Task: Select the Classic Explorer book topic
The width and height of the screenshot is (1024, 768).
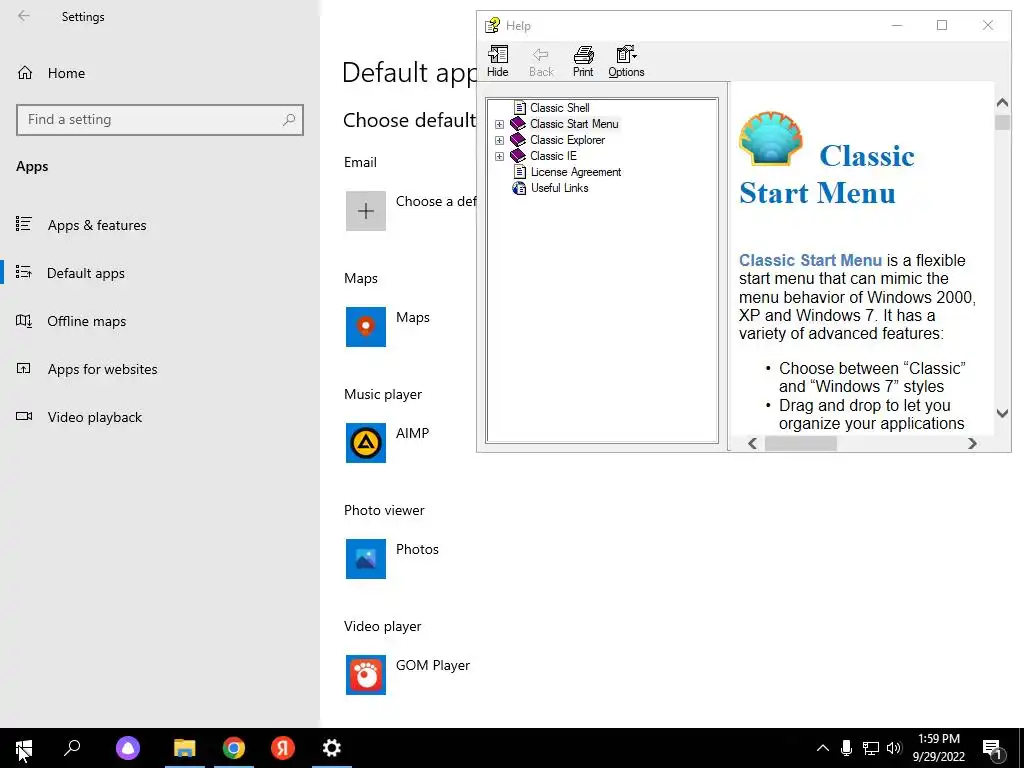Action: [568, 140]
